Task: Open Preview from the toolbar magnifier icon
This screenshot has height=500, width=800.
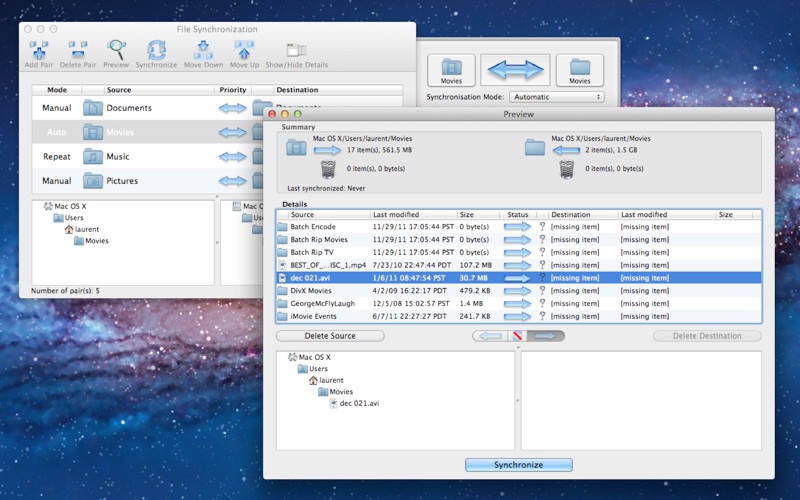Action: coord(116,50)
